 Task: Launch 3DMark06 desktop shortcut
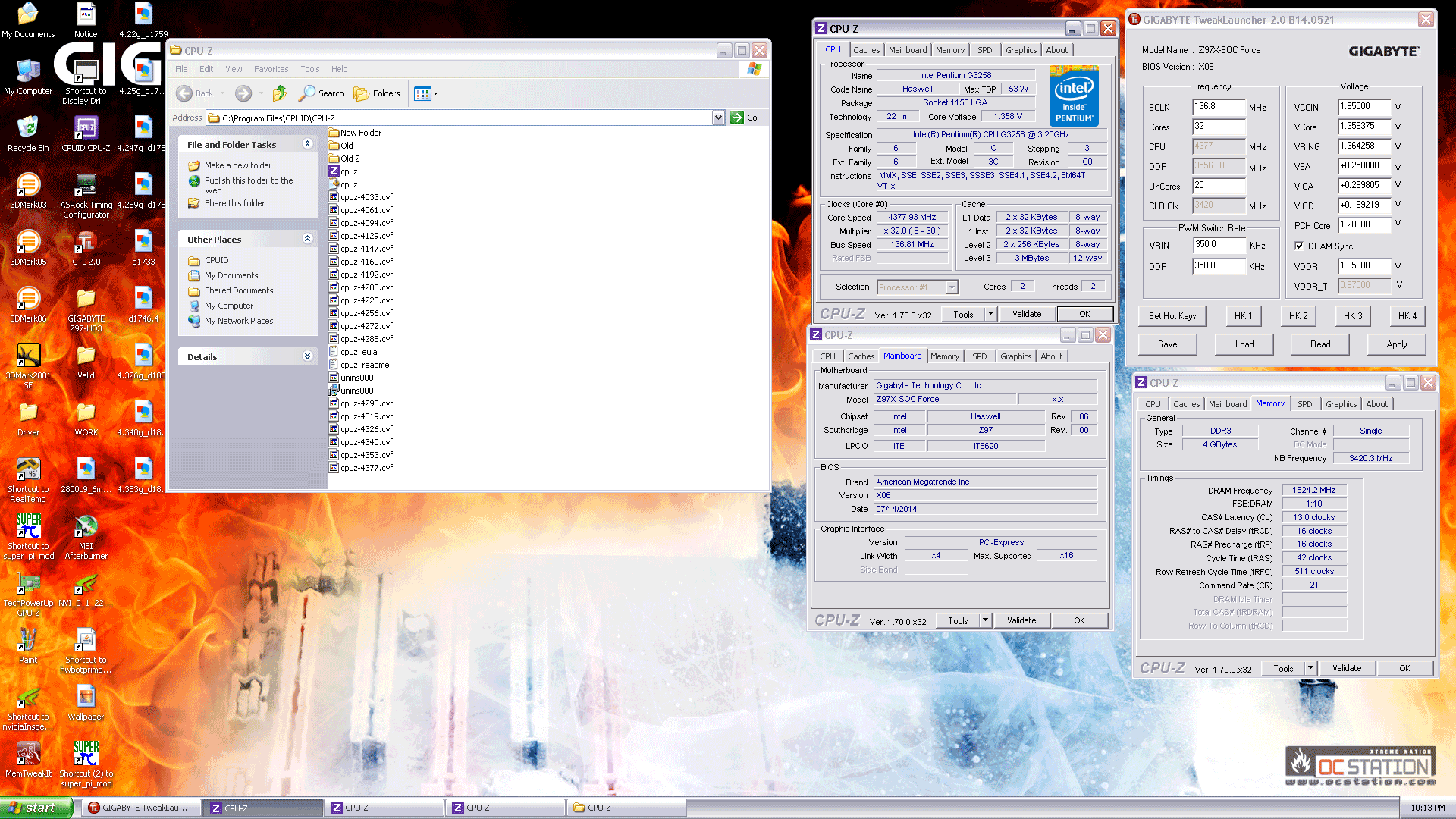point(28,305)
